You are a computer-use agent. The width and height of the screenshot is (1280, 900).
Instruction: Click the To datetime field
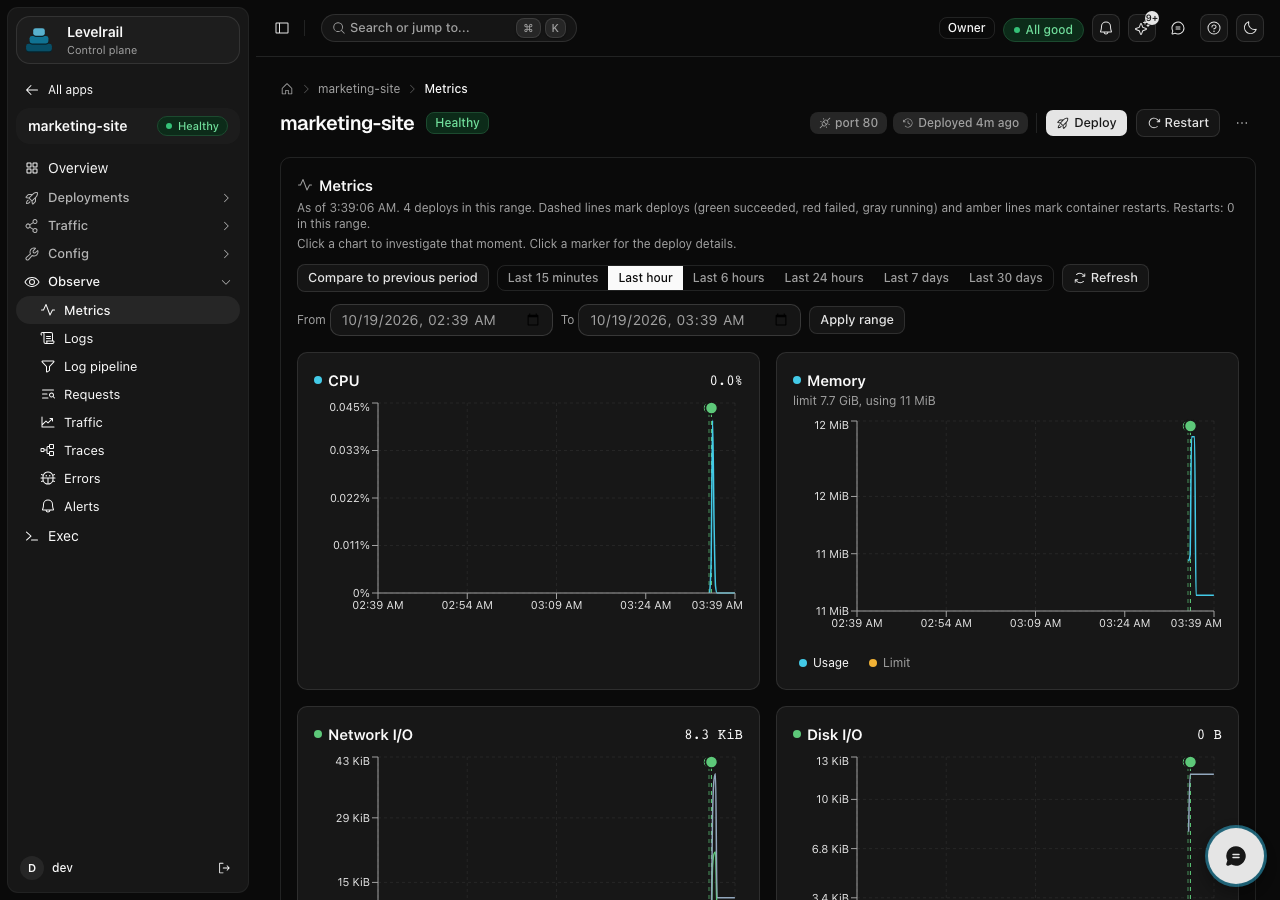tap(689, 320)
